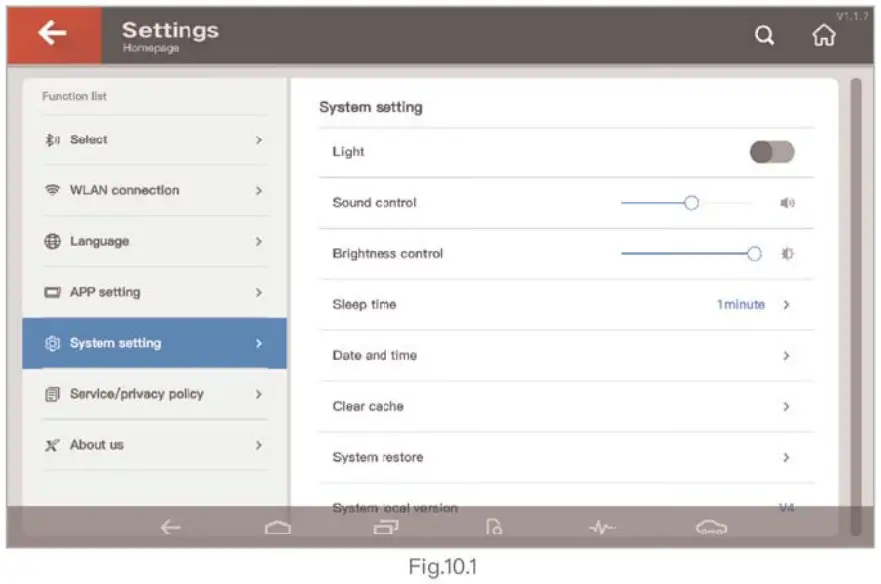Open the Select menu item
Screen dimensions: 881x584
(x=155, y=140)
